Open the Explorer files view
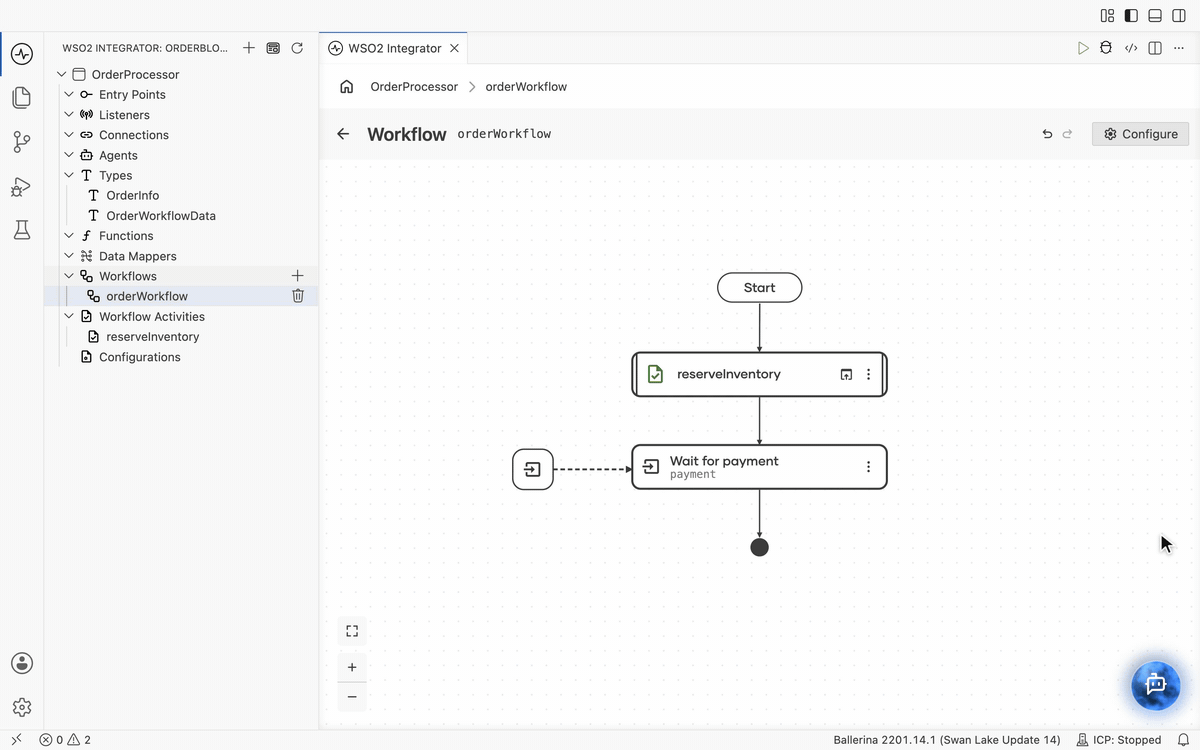Image resolution: width=1200 pixels, height=750 pixels. [22, 97]
